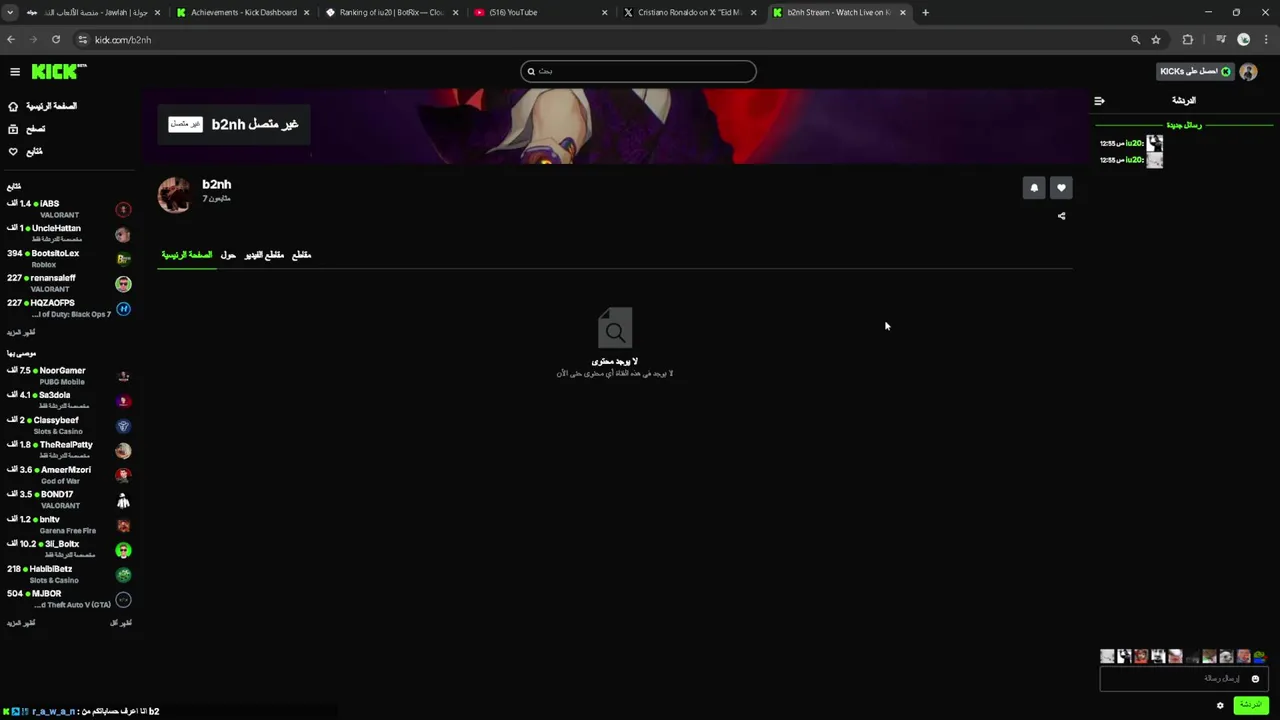
Task: Open the emoji picker in chat box
Action: tap(1255, 679)
